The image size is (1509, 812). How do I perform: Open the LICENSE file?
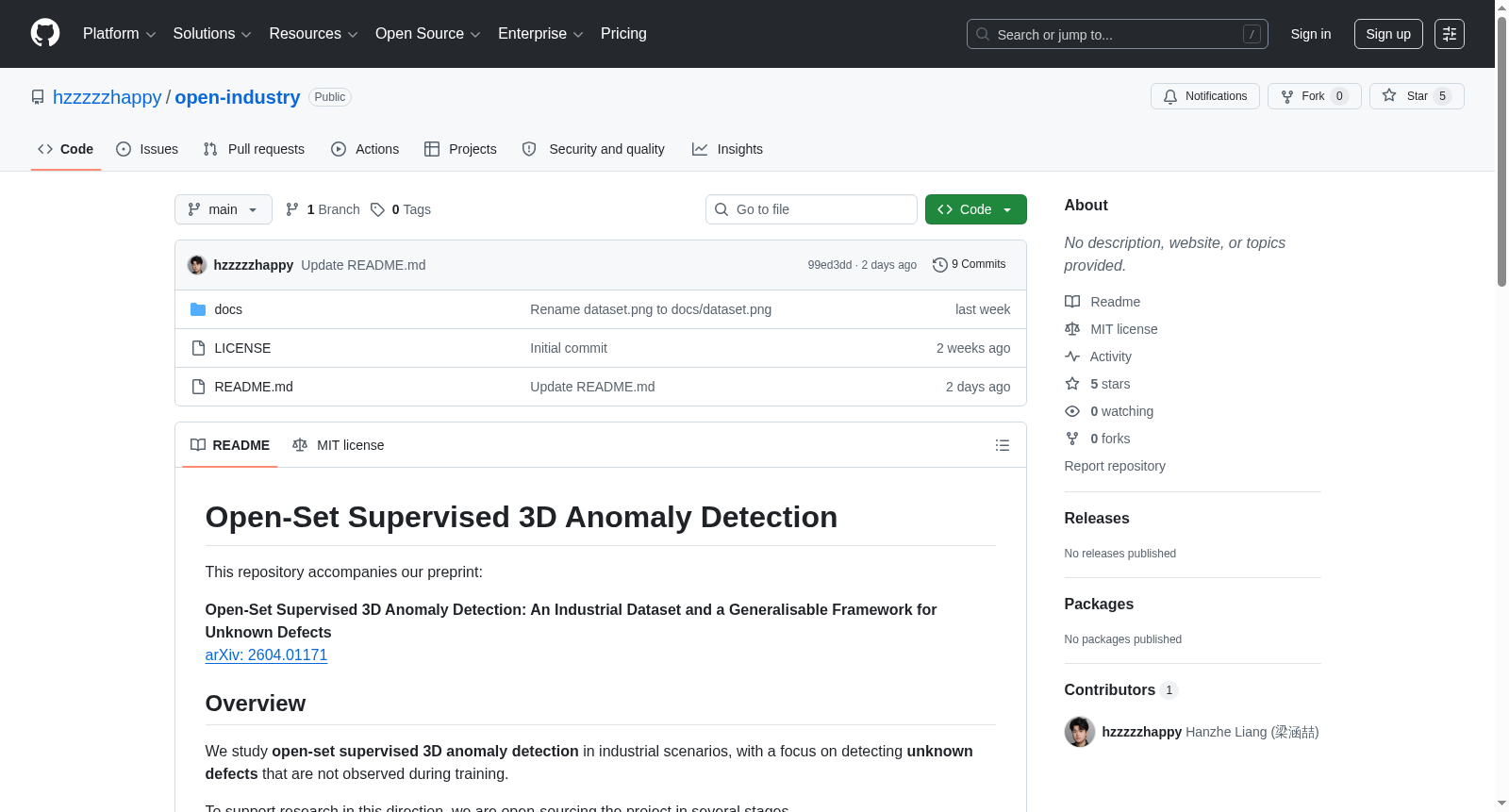pos(242,348)
